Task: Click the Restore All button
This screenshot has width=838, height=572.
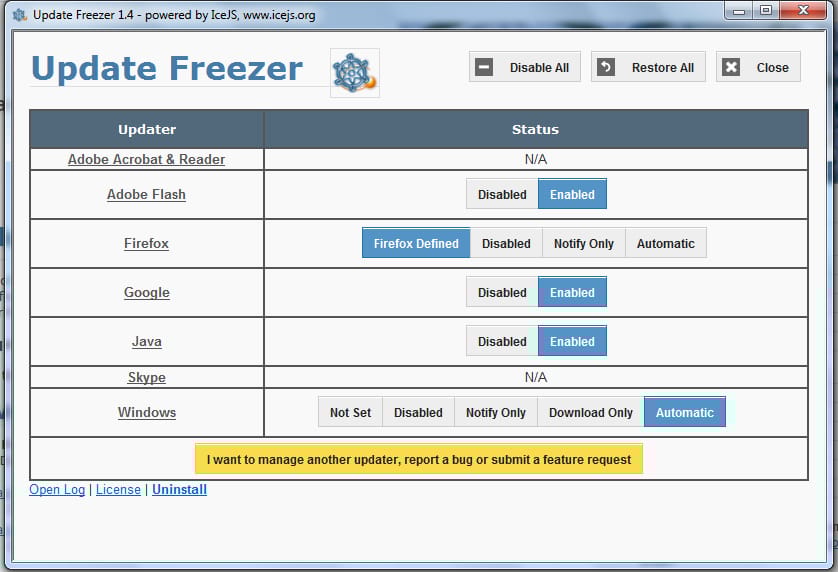Action: pos(648,67)
